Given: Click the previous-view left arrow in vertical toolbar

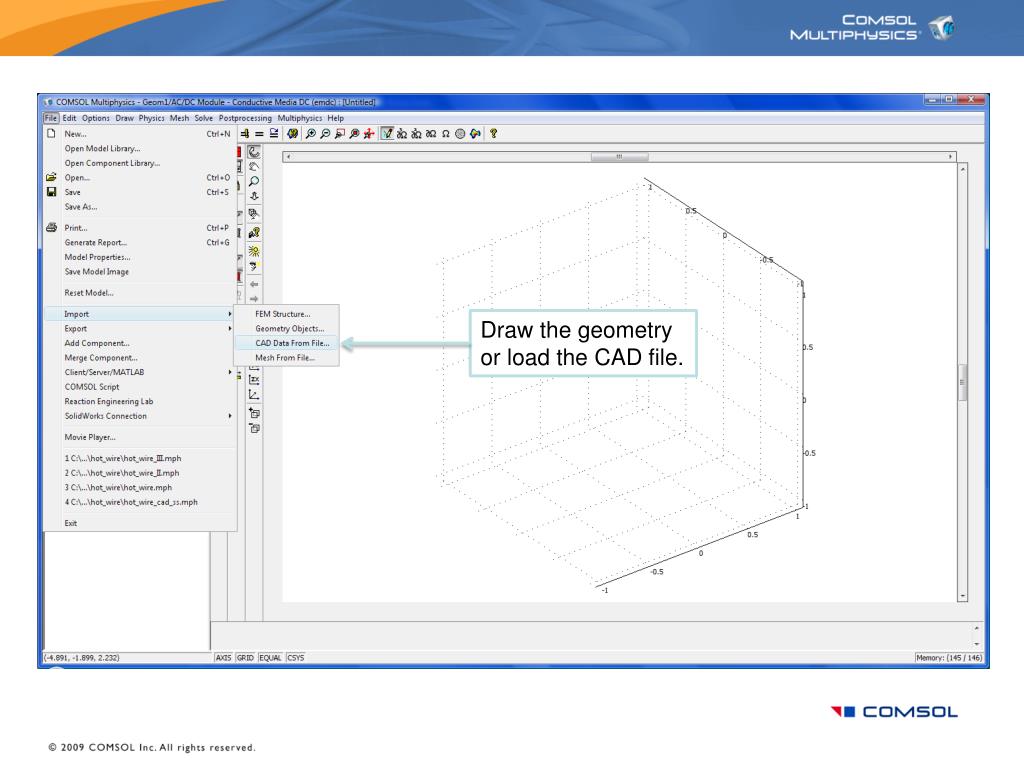Looking at the screenshot, I should (254, 284).
